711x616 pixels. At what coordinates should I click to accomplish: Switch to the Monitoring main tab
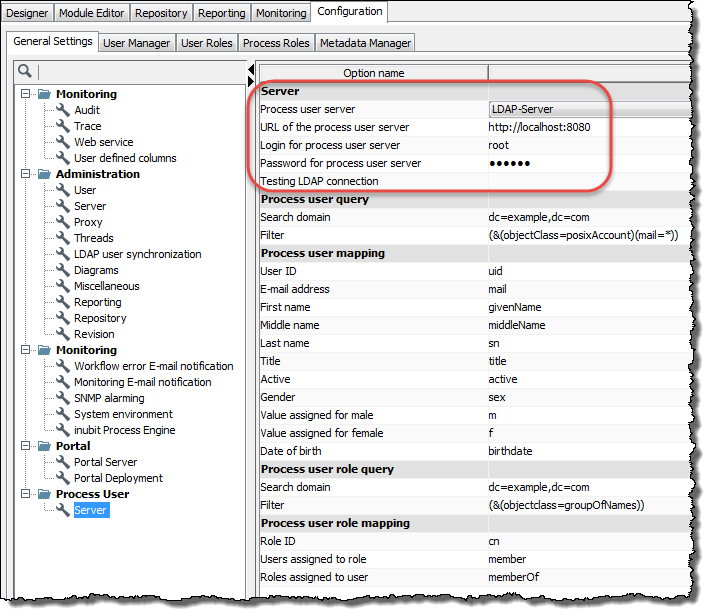281,13
